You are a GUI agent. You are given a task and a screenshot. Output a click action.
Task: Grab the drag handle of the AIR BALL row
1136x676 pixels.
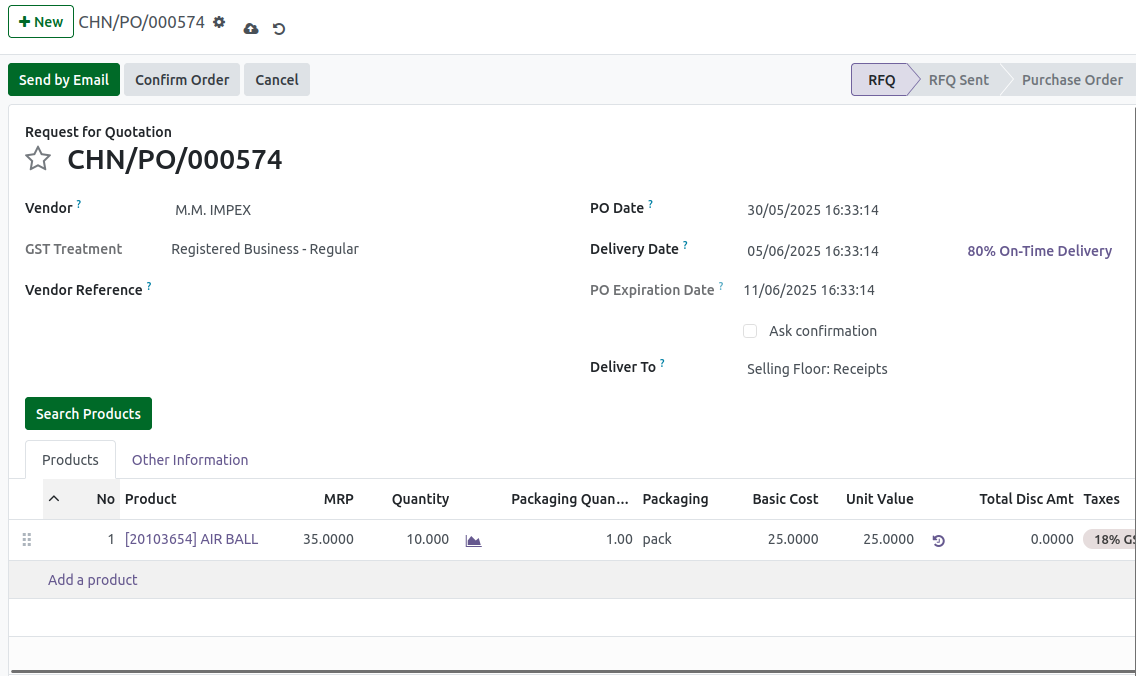click(27, 540)
